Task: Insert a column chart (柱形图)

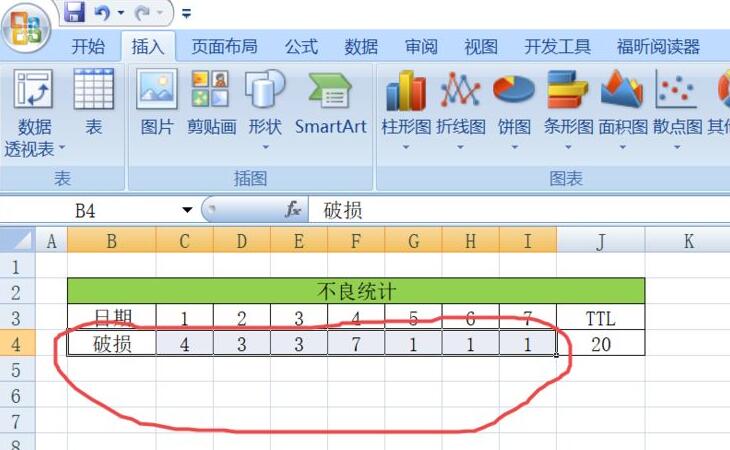Action: [x=406, y=109]
